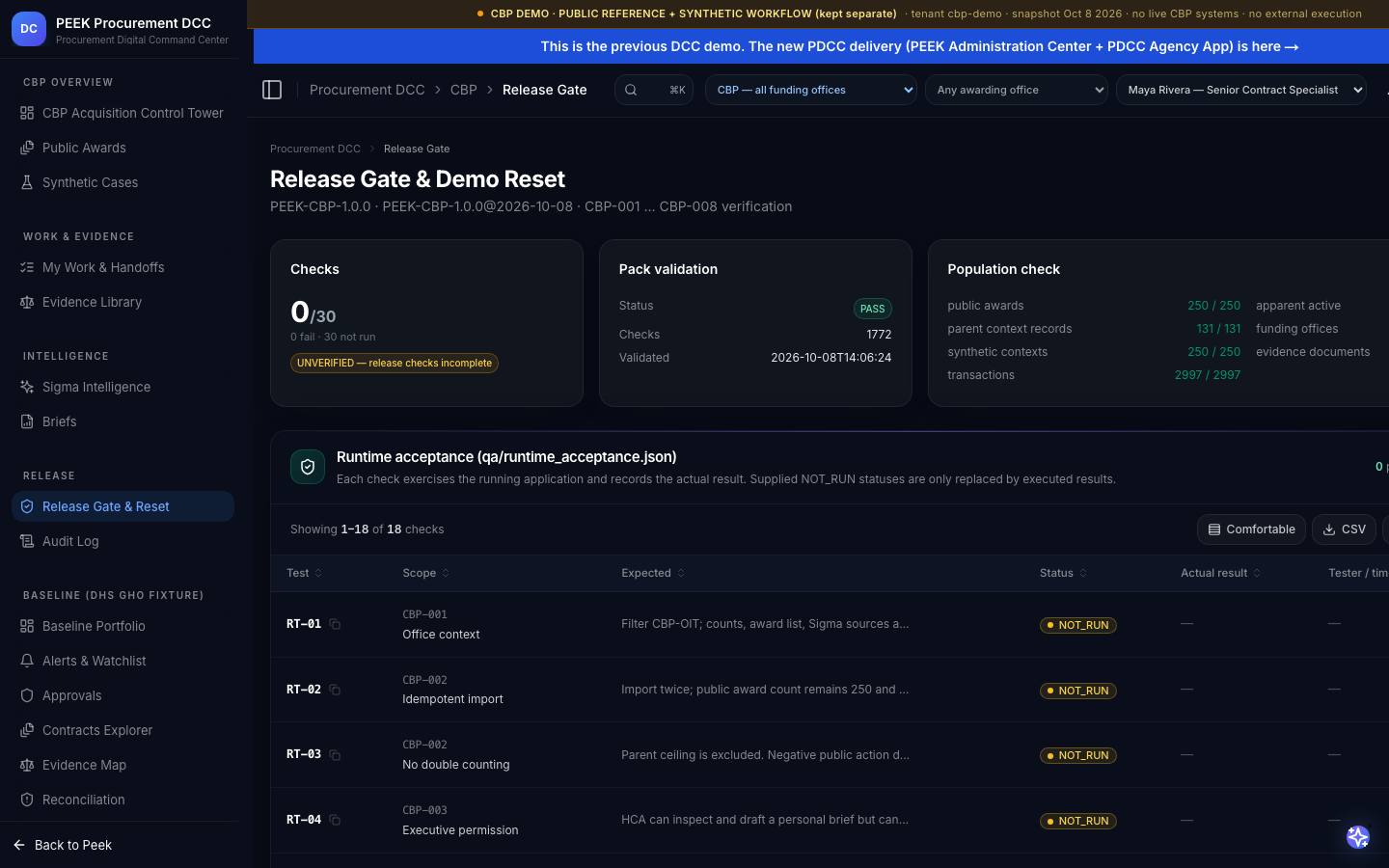
Task: Sort by Actual result column
Action: point(1220,573)
